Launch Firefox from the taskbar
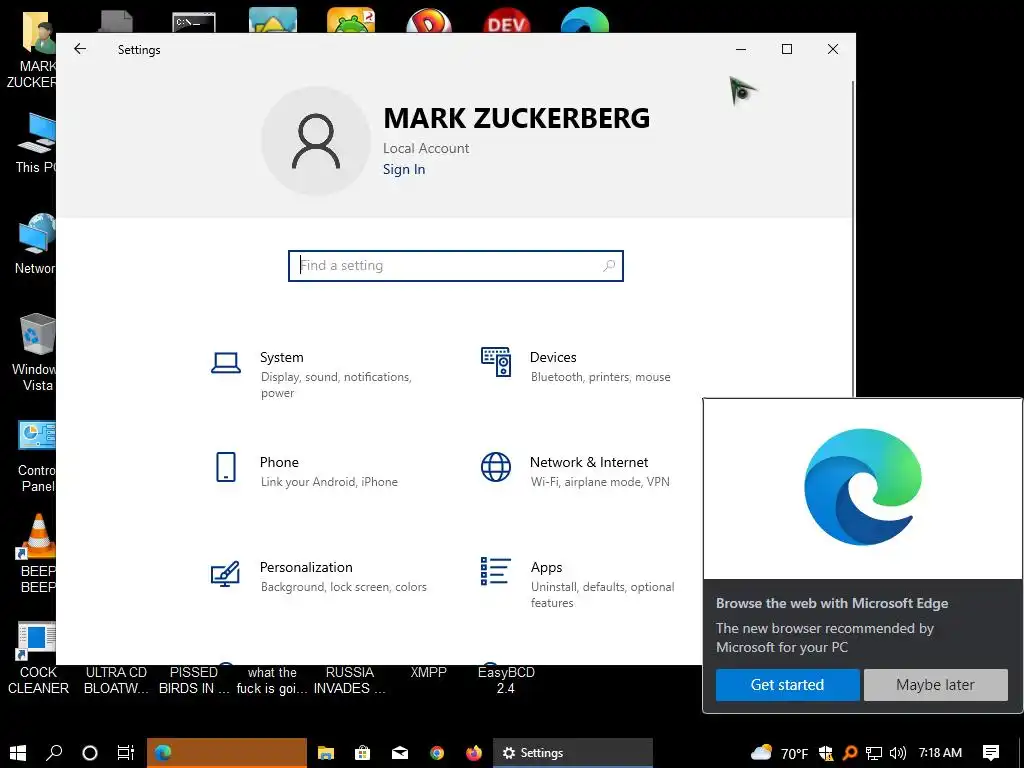 (x=474, y=753)
